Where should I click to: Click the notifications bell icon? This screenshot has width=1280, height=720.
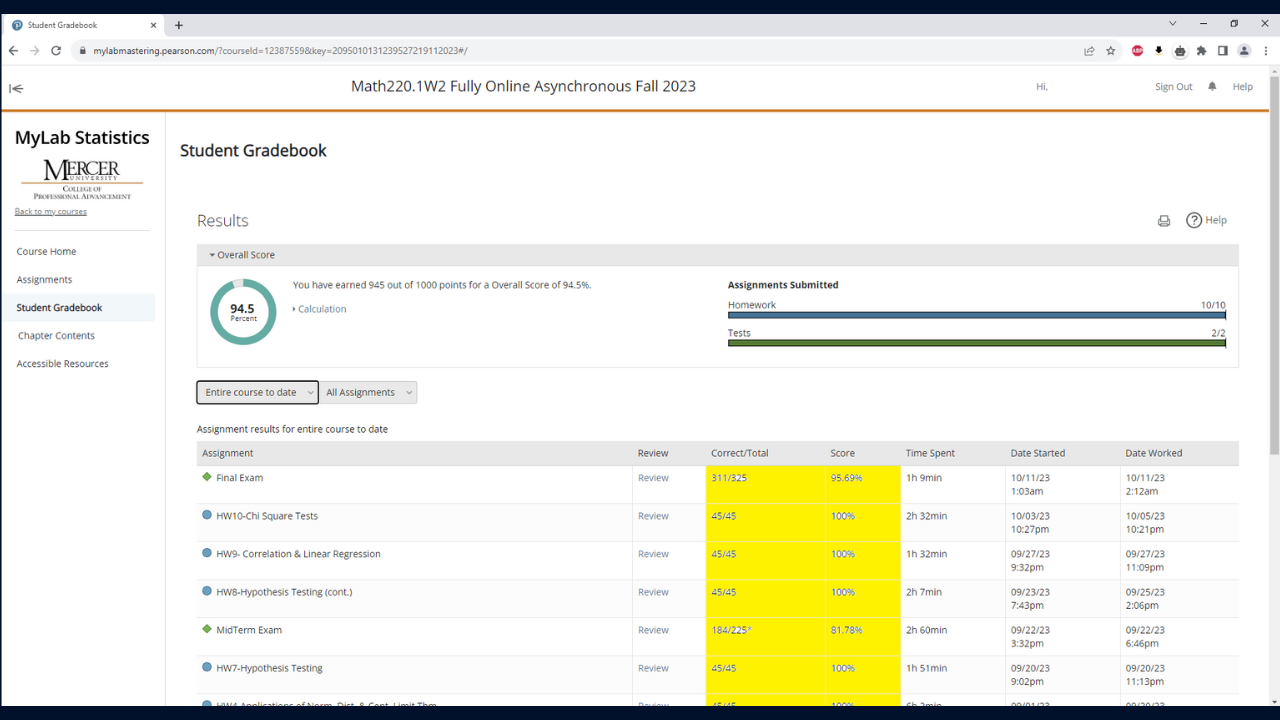pos(1212,87)
